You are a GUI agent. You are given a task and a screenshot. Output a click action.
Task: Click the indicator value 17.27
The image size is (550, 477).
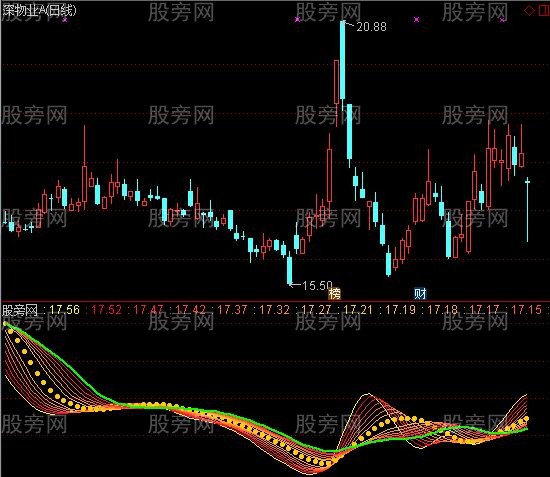316,310
